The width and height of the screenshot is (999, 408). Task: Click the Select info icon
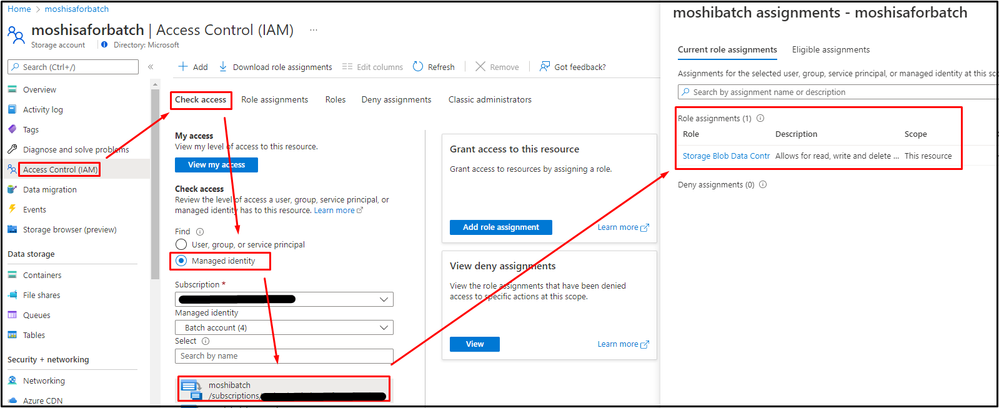pyautogui.click(x=205, y=341)
